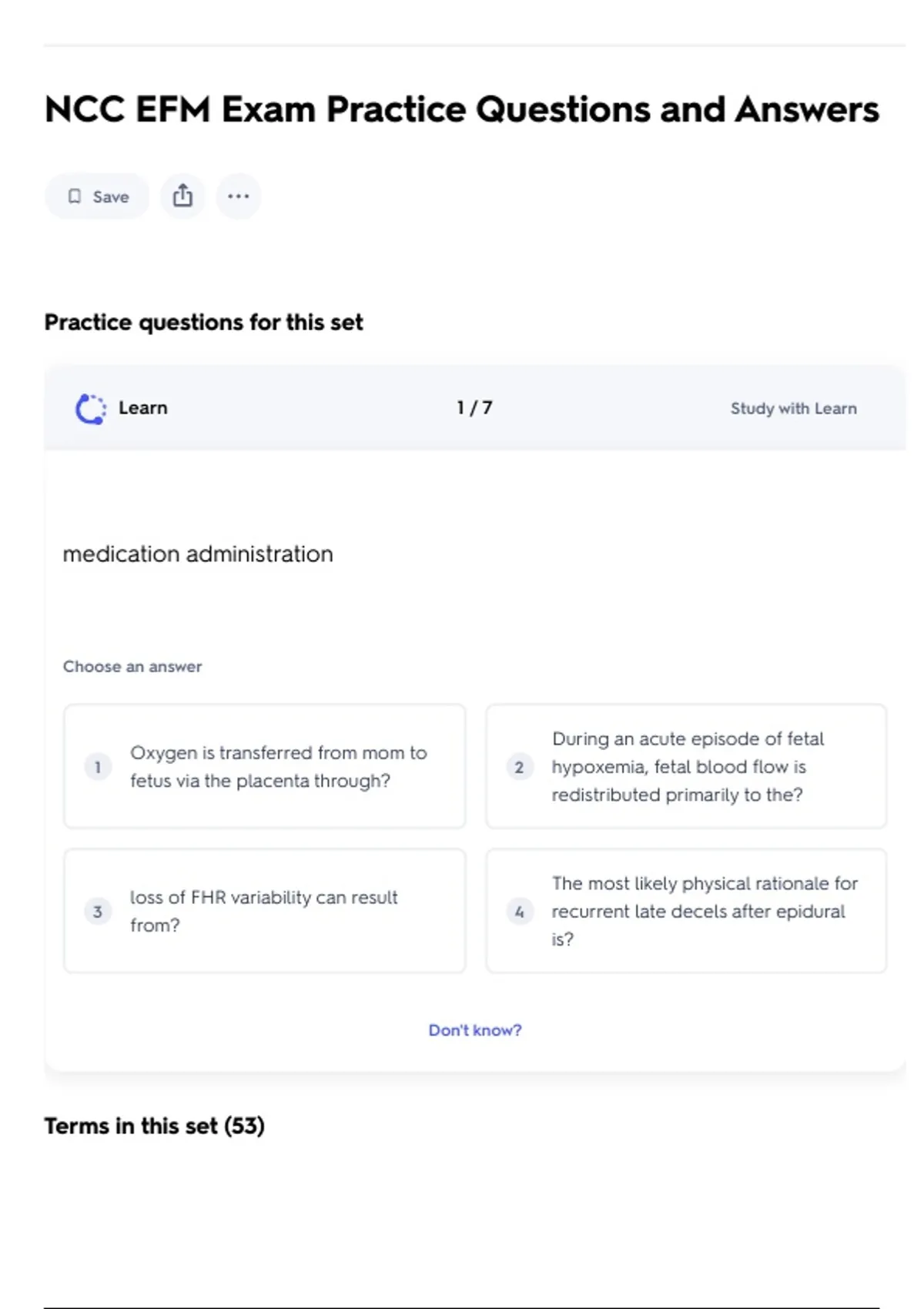This screenshot has height=1309, width=924.
Task: Click the medication administration prompt text
Action: click(x=198, y=554)
